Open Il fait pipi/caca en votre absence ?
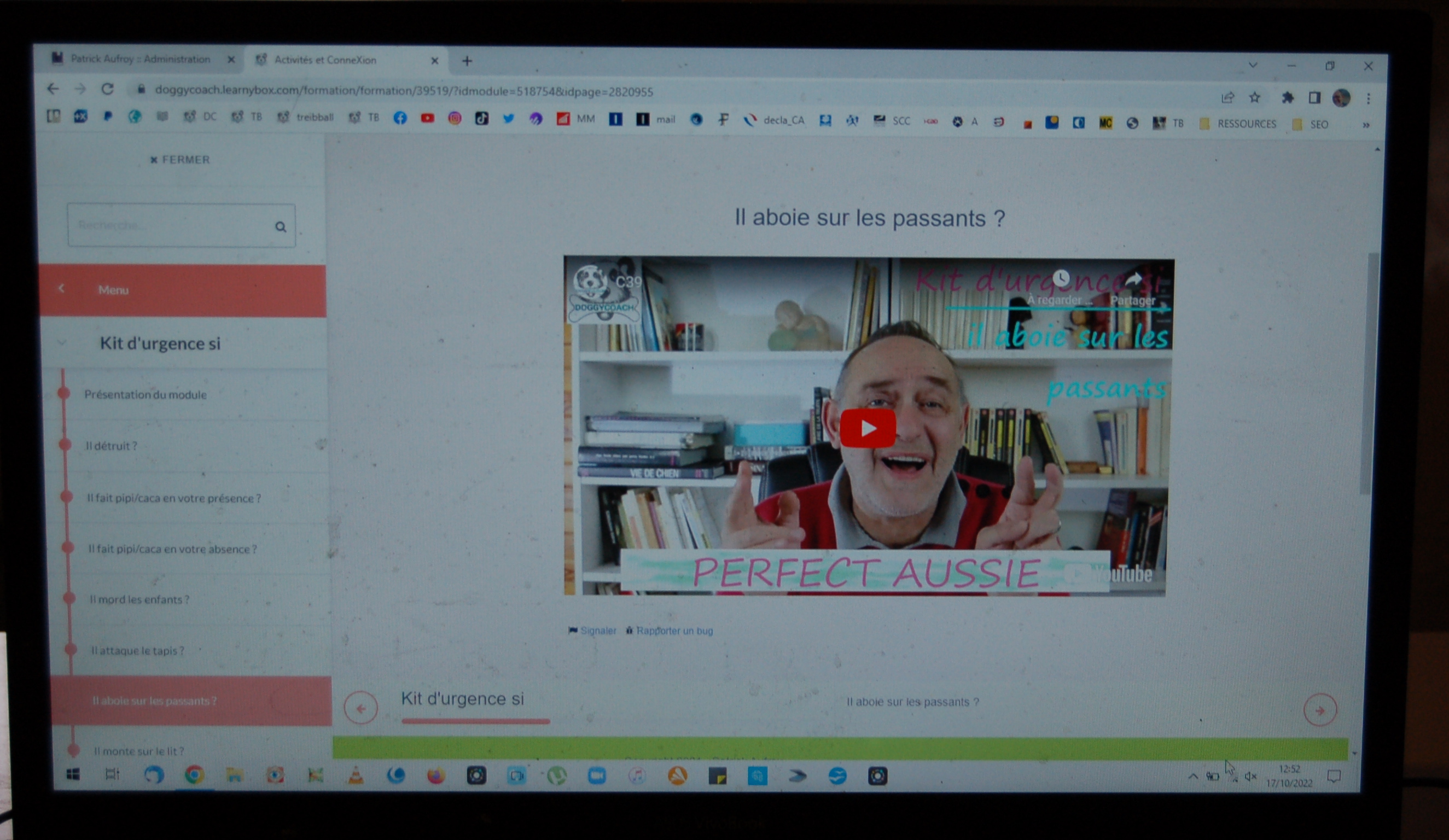The image size is (1449, 840). 172,549
